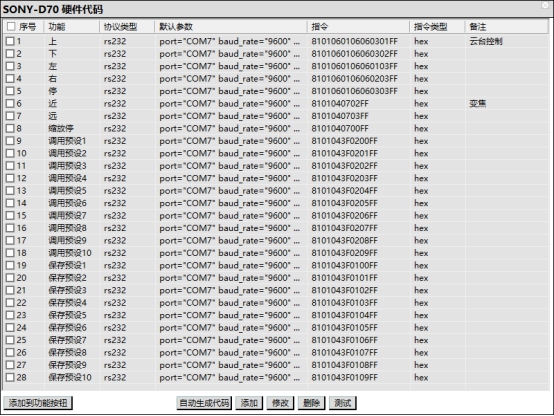Select the 保存预设6 cell
Image resolution: width=554 pixels, height=416 pixels.
tap(67, 328)
